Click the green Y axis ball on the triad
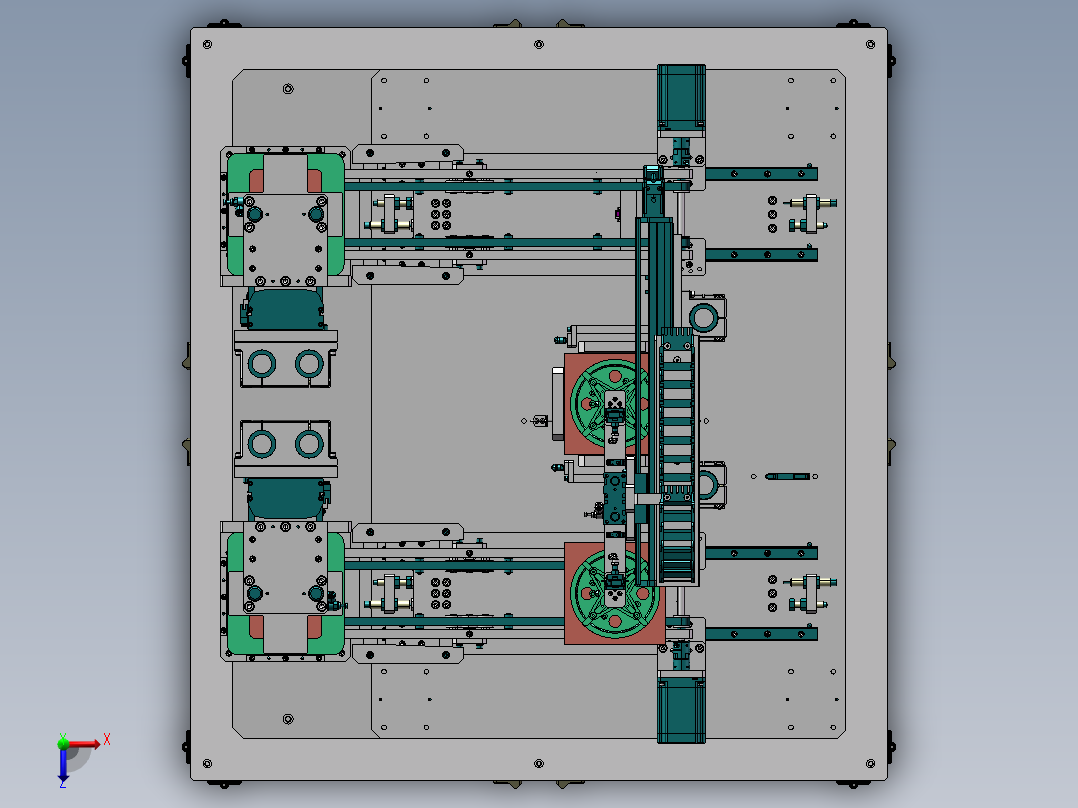 click(x=63, y=743)
